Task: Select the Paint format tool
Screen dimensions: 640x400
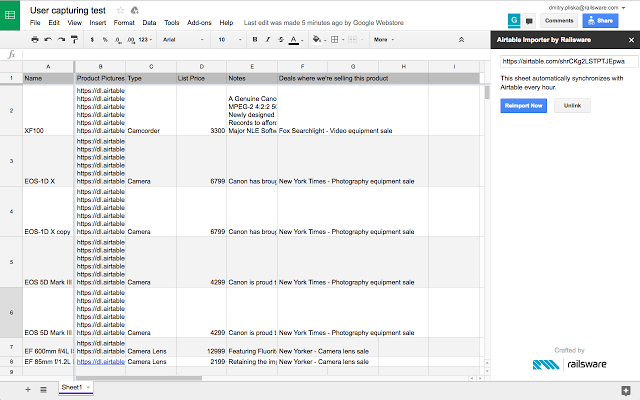Action: (74, 40)
